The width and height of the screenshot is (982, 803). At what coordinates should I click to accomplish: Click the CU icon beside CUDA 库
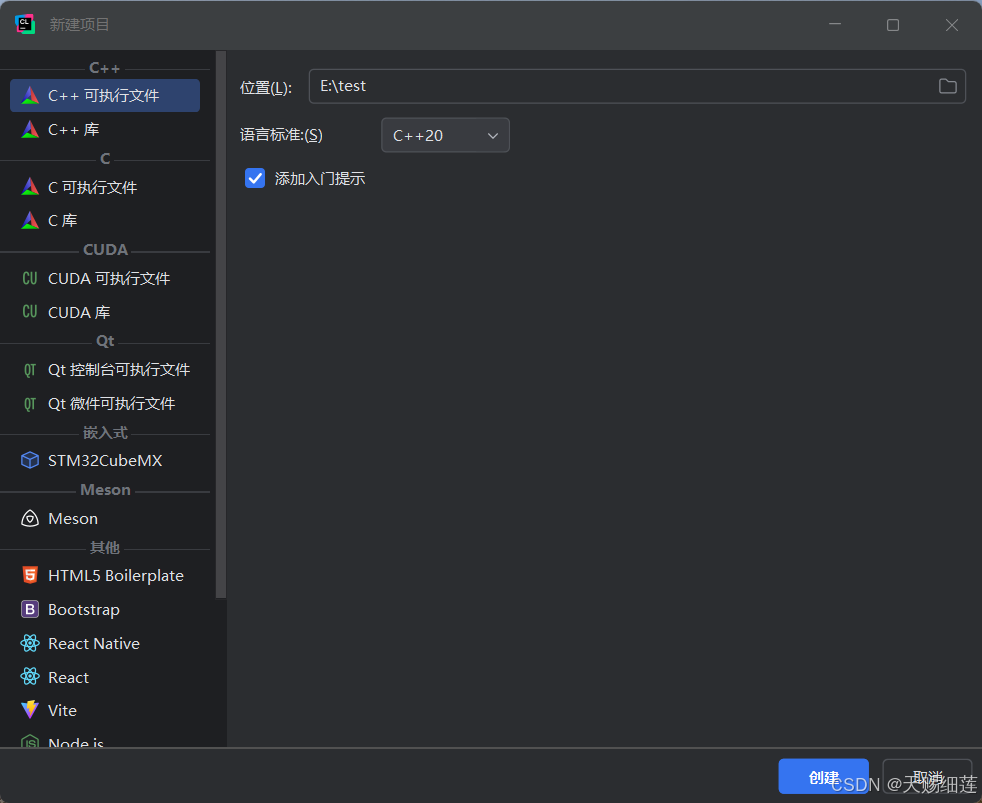coord(30,312)
